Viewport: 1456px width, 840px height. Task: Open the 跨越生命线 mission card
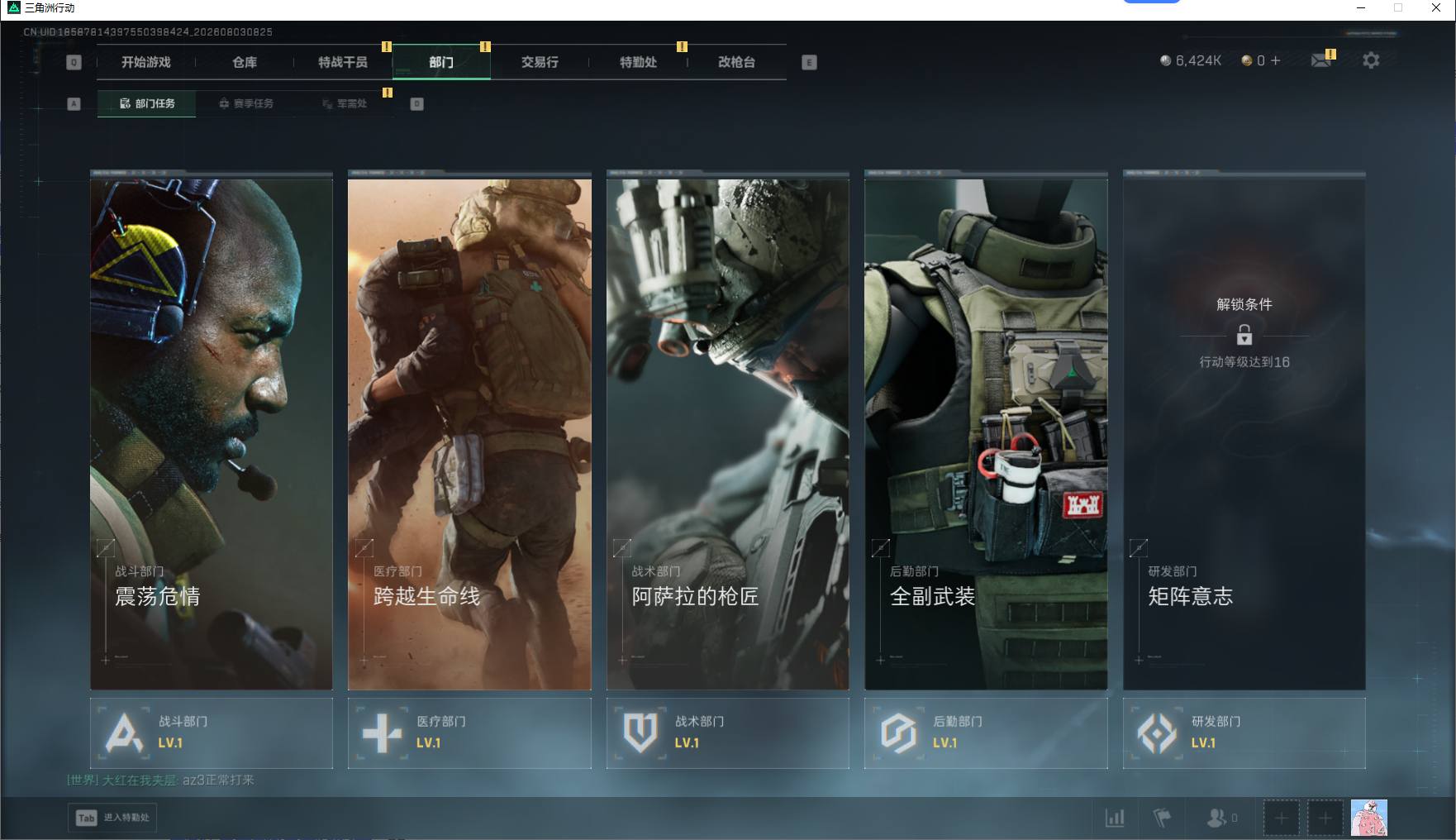tap(469, 434)
